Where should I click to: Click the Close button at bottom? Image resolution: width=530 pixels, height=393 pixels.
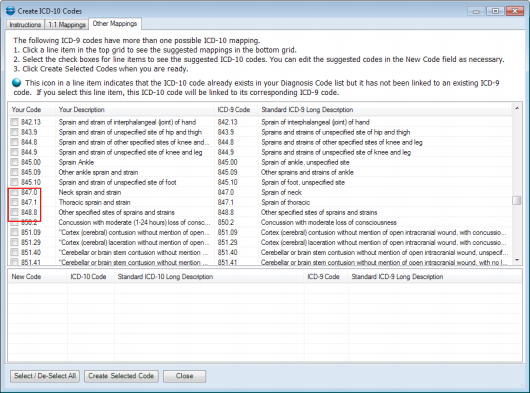(184, 376)
